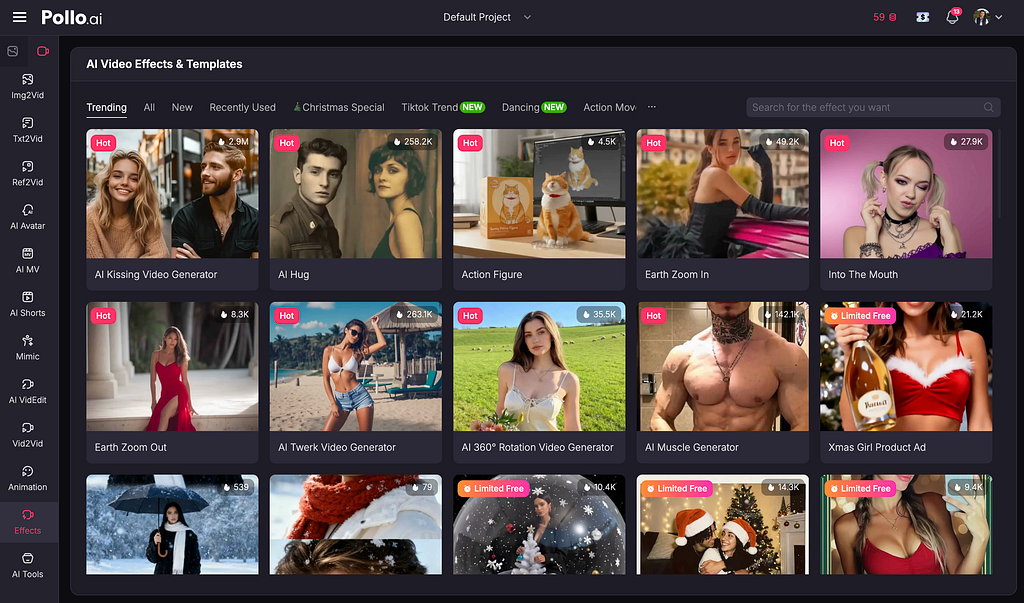Open the AI Shorts tool
The height and width of the screenshot is (603, 1024).
coord(27,304)
